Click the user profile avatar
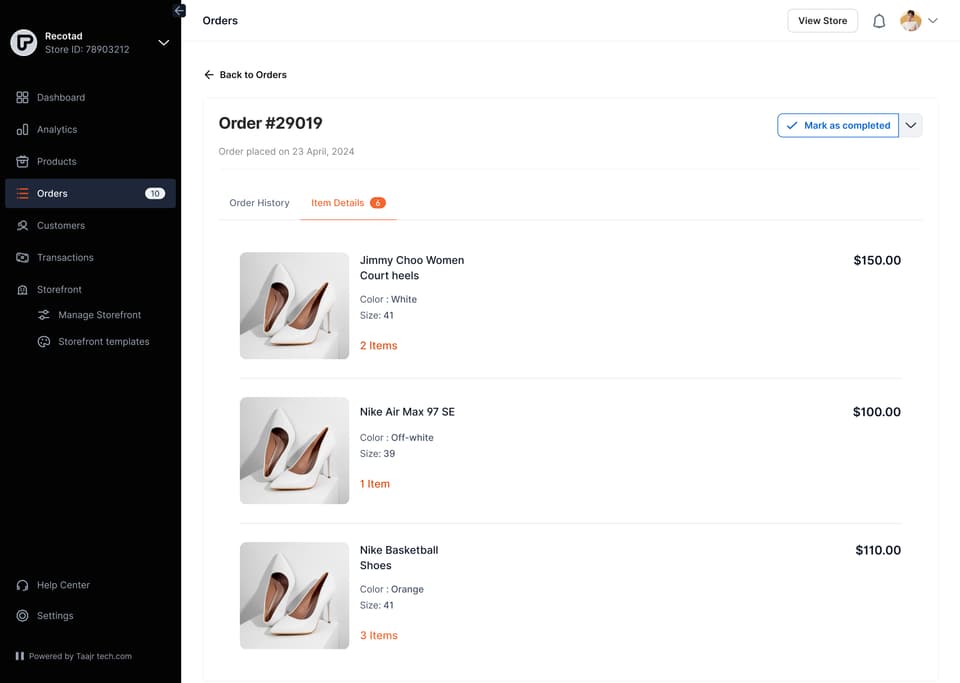Screen dimensions: 960x683 (x=910, y=21)
